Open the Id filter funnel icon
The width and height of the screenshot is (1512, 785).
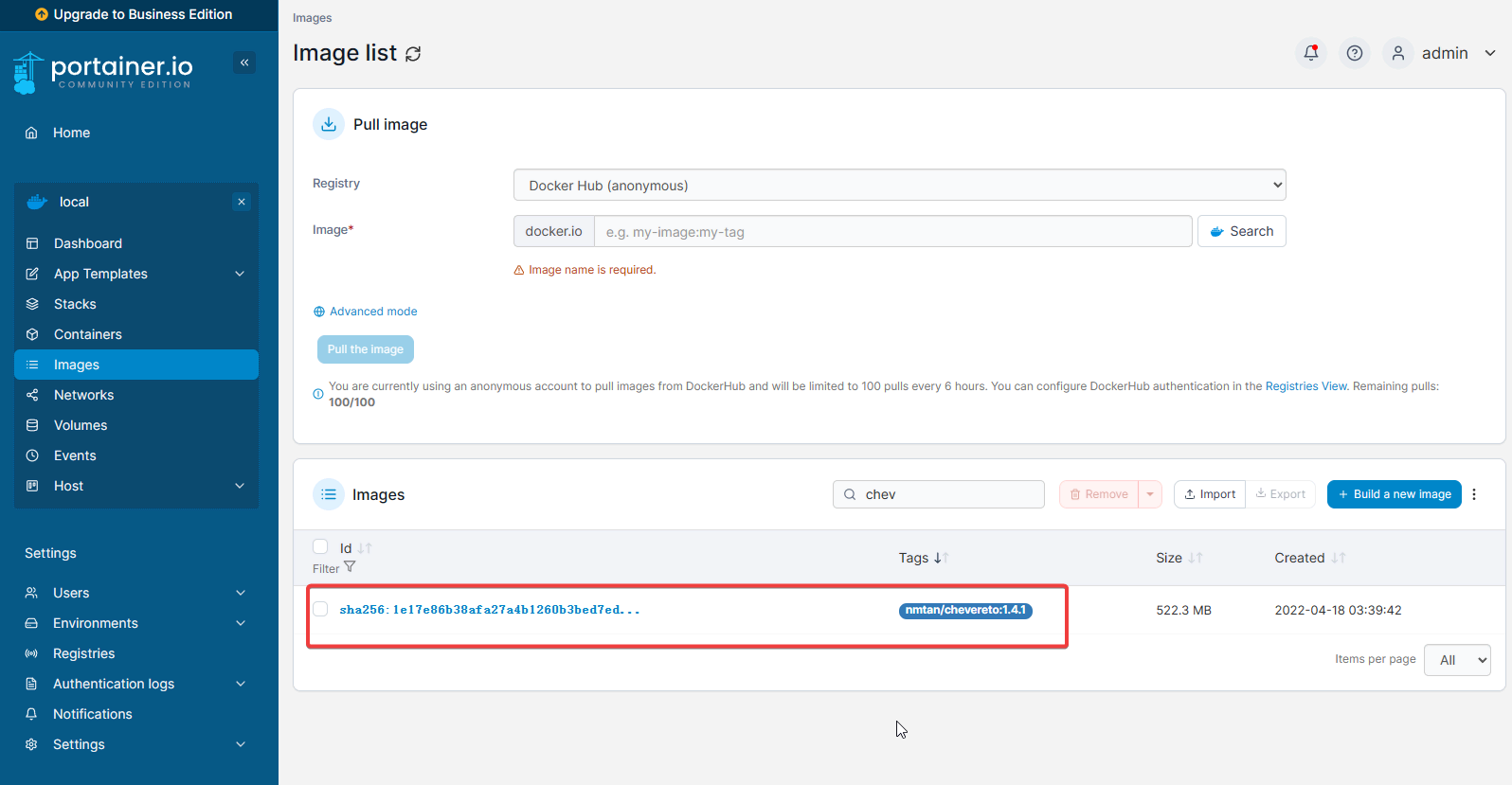pos(350,567)
